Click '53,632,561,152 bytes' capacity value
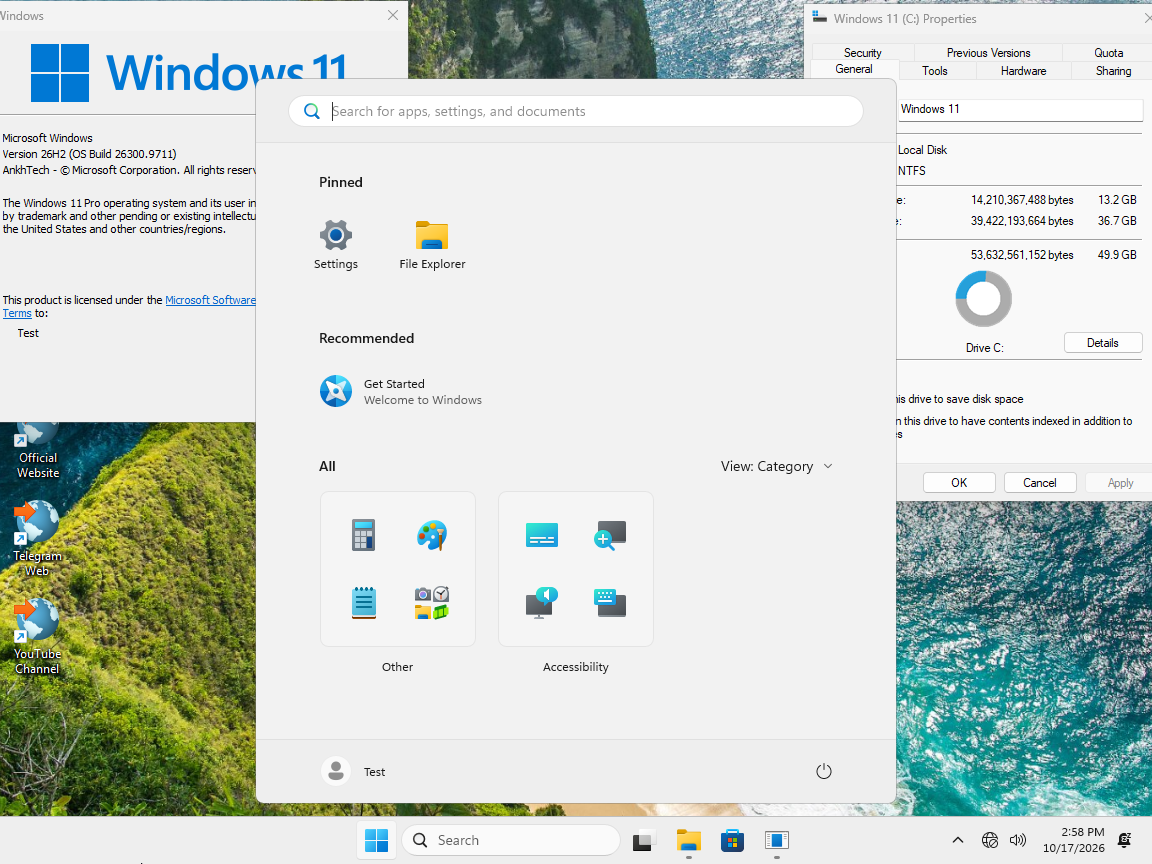 [1022, 255]
